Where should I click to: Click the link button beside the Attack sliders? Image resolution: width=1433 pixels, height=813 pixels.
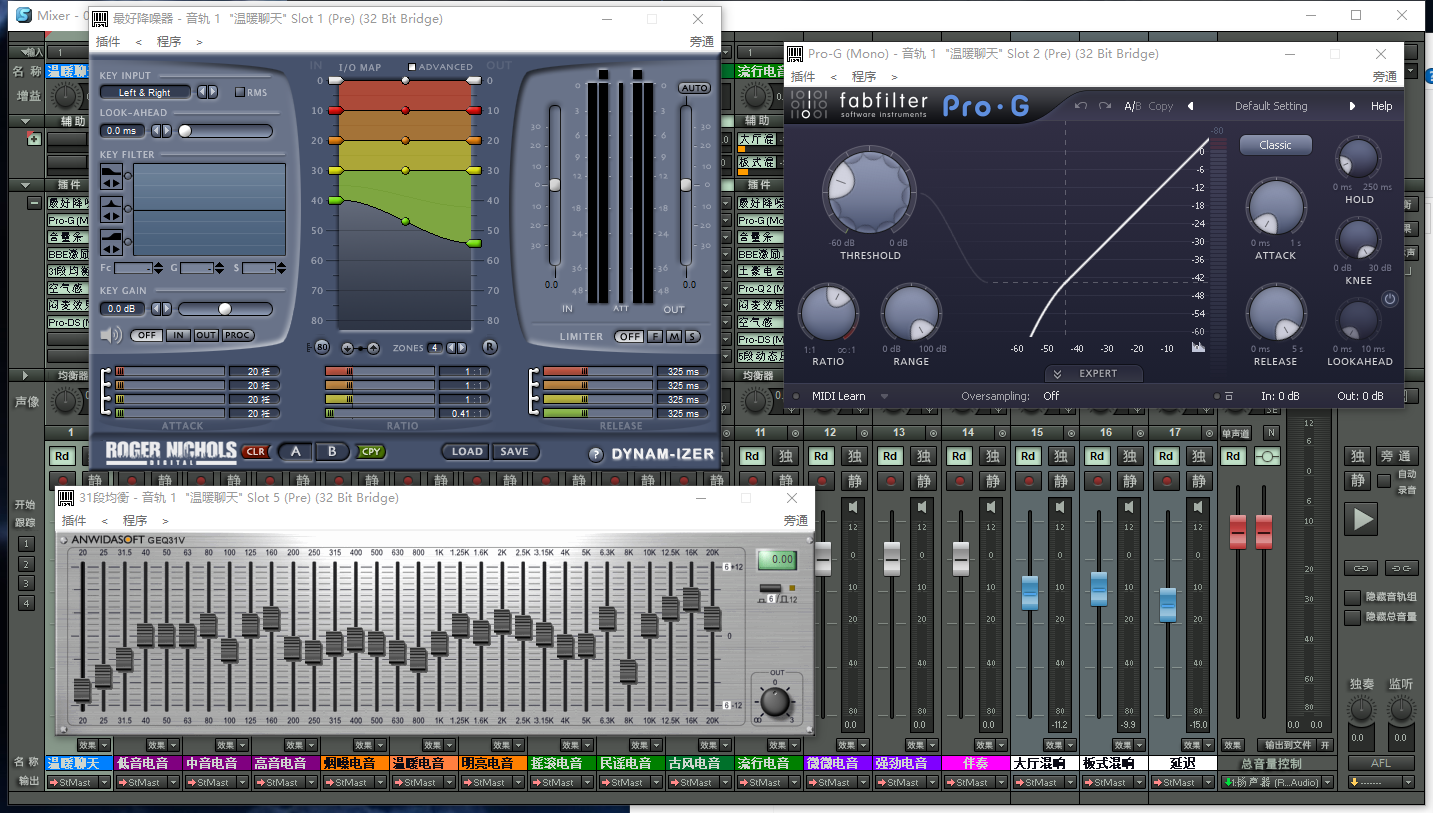point(104,391)
